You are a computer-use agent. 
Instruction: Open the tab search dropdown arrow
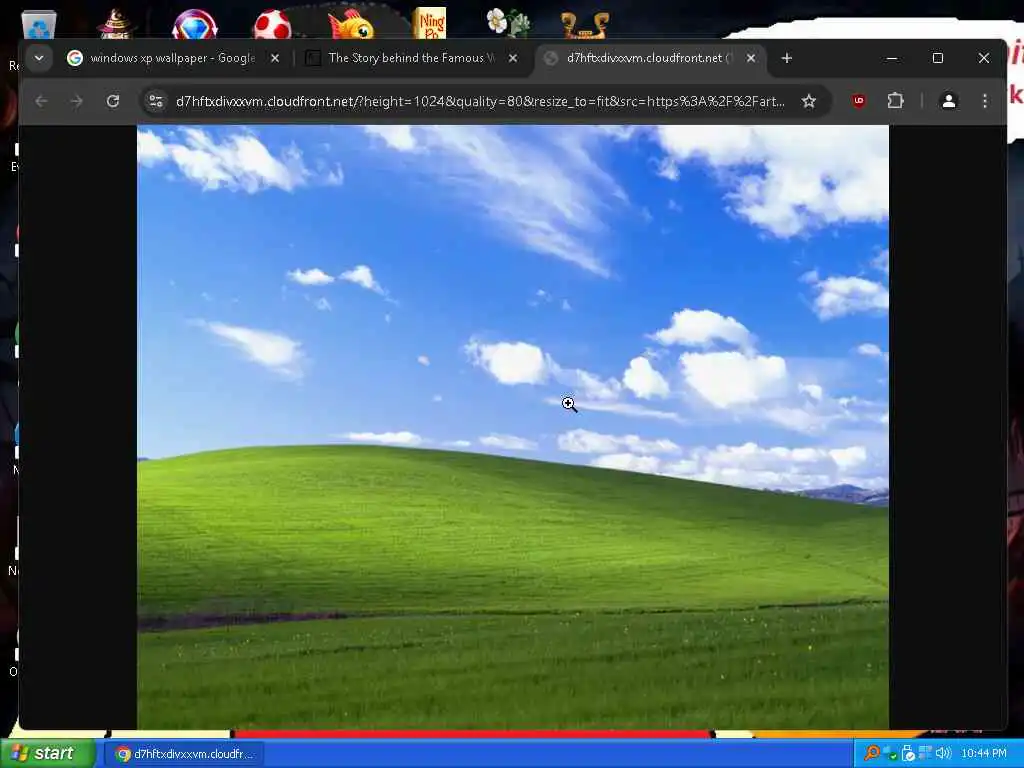click(39, 58)
